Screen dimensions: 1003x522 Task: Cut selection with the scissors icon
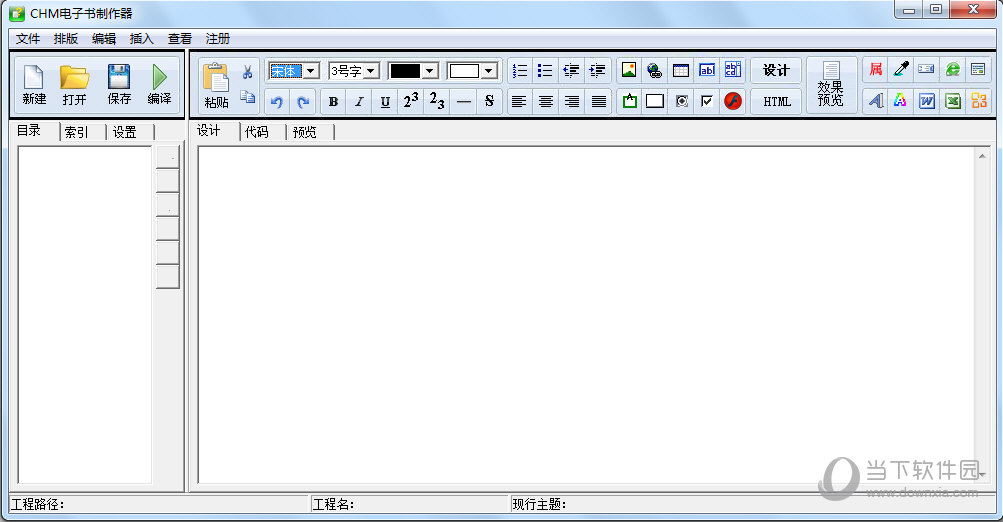coord(248,72)
